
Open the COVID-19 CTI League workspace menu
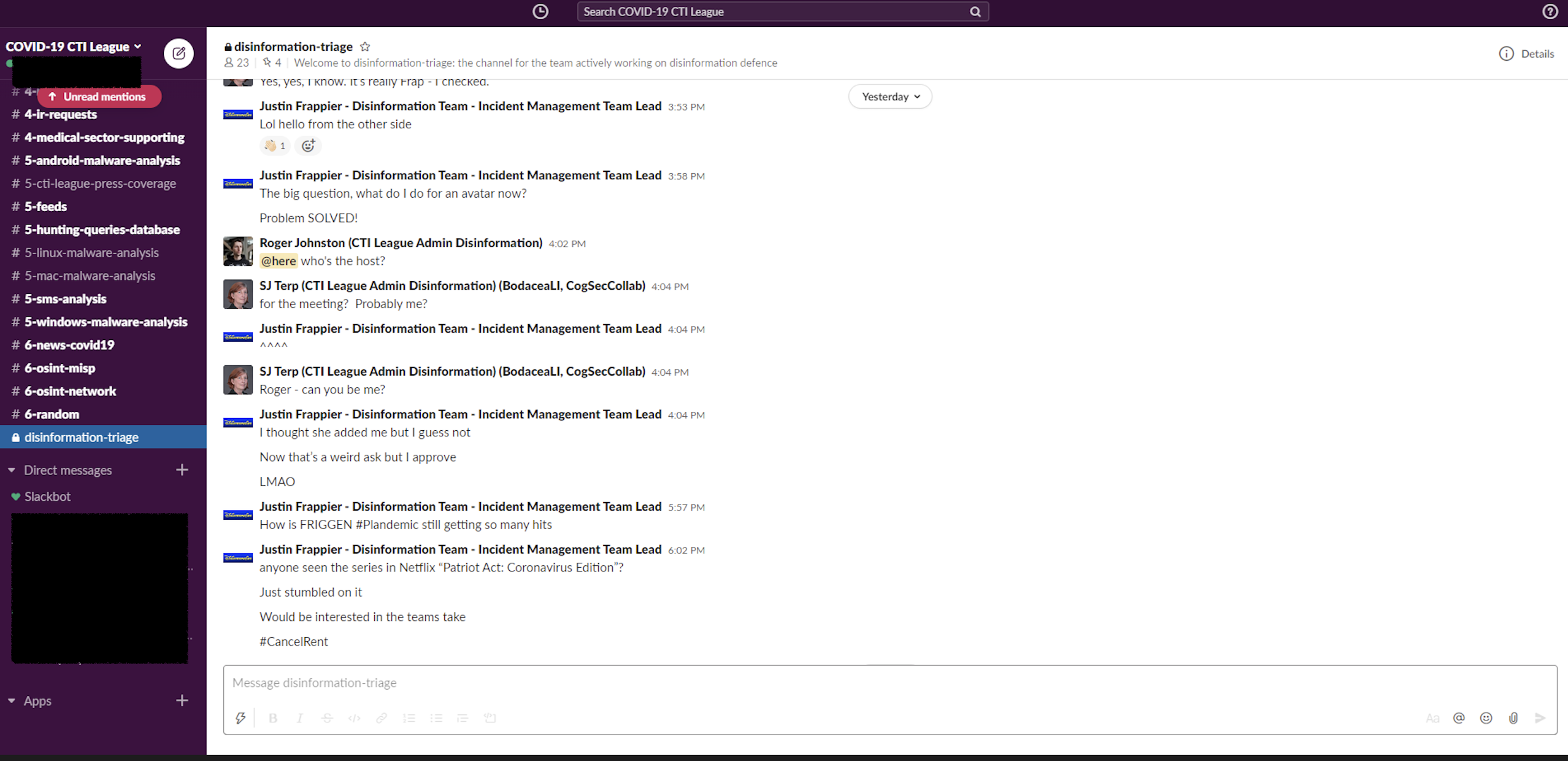coord(74,47)
